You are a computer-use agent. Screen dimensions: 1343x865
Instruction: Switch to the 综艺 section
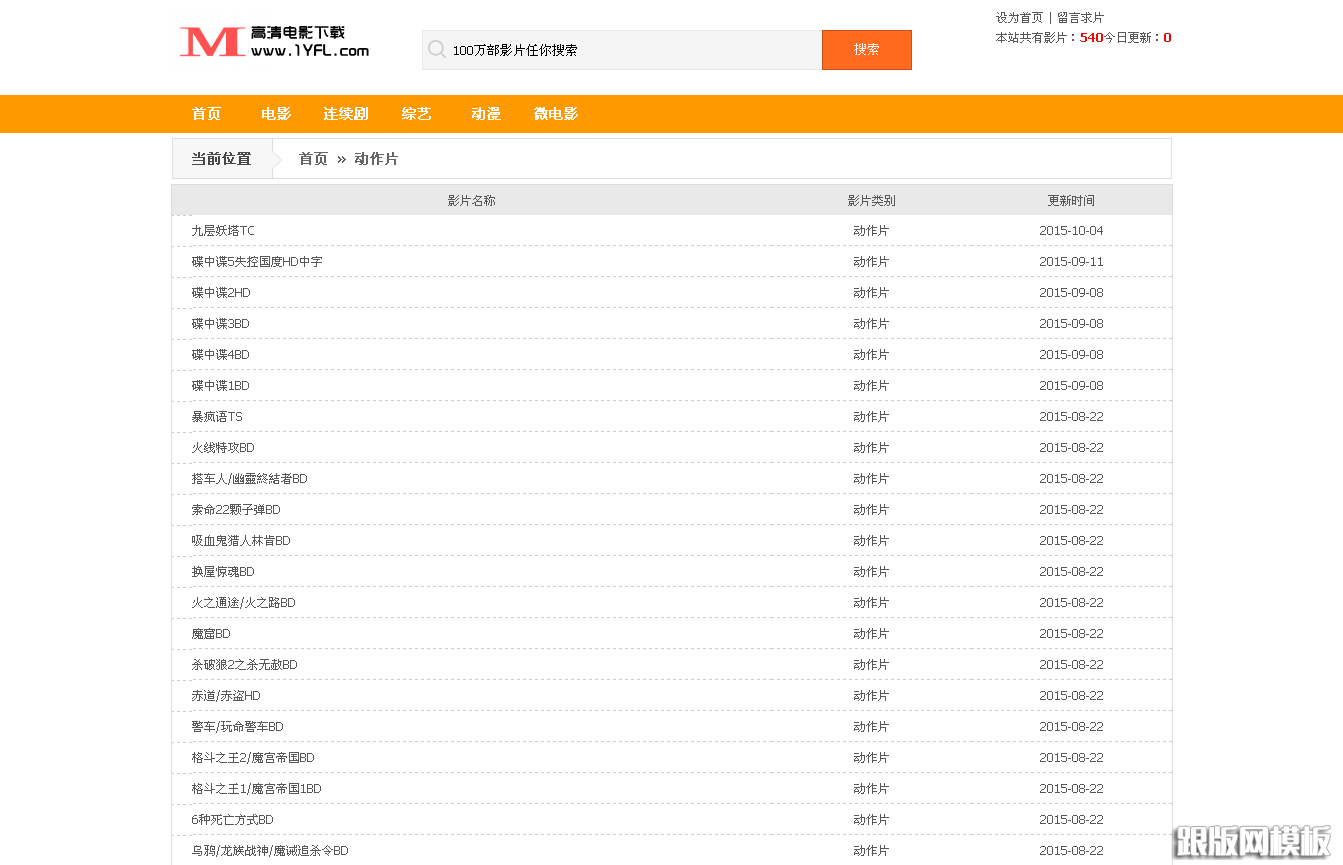tap(416, 114)
